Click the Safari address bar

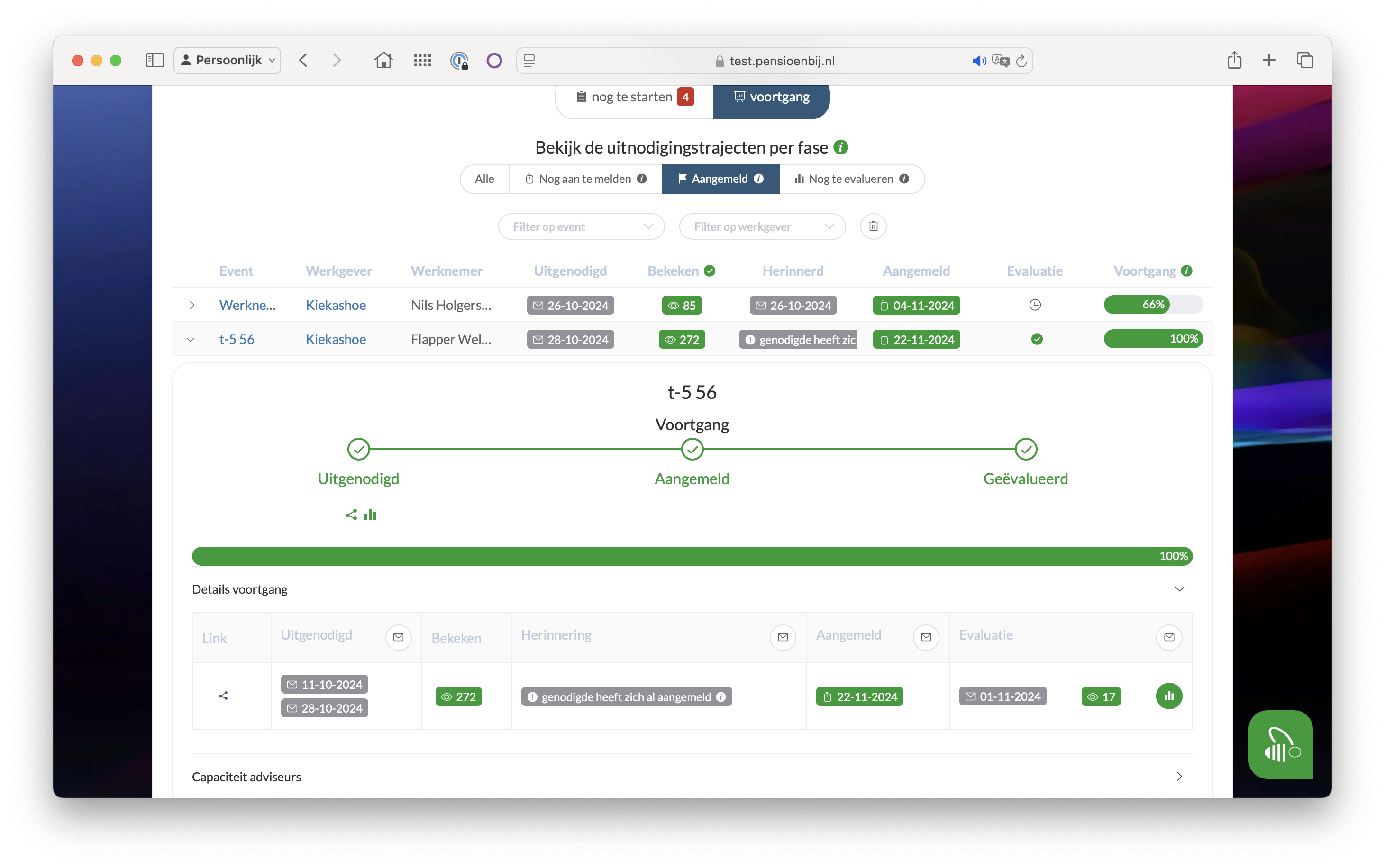(781, 61)
